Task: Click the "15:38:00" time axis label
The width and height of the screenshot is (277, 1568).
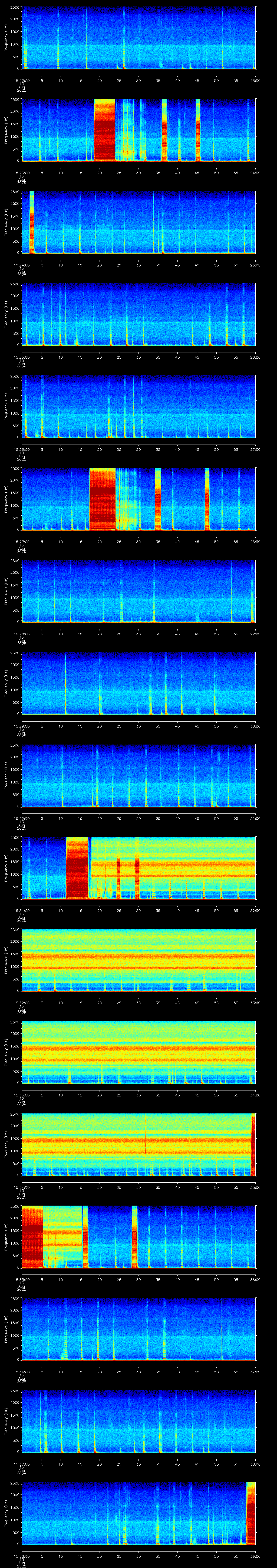Action: (21, 1556)
